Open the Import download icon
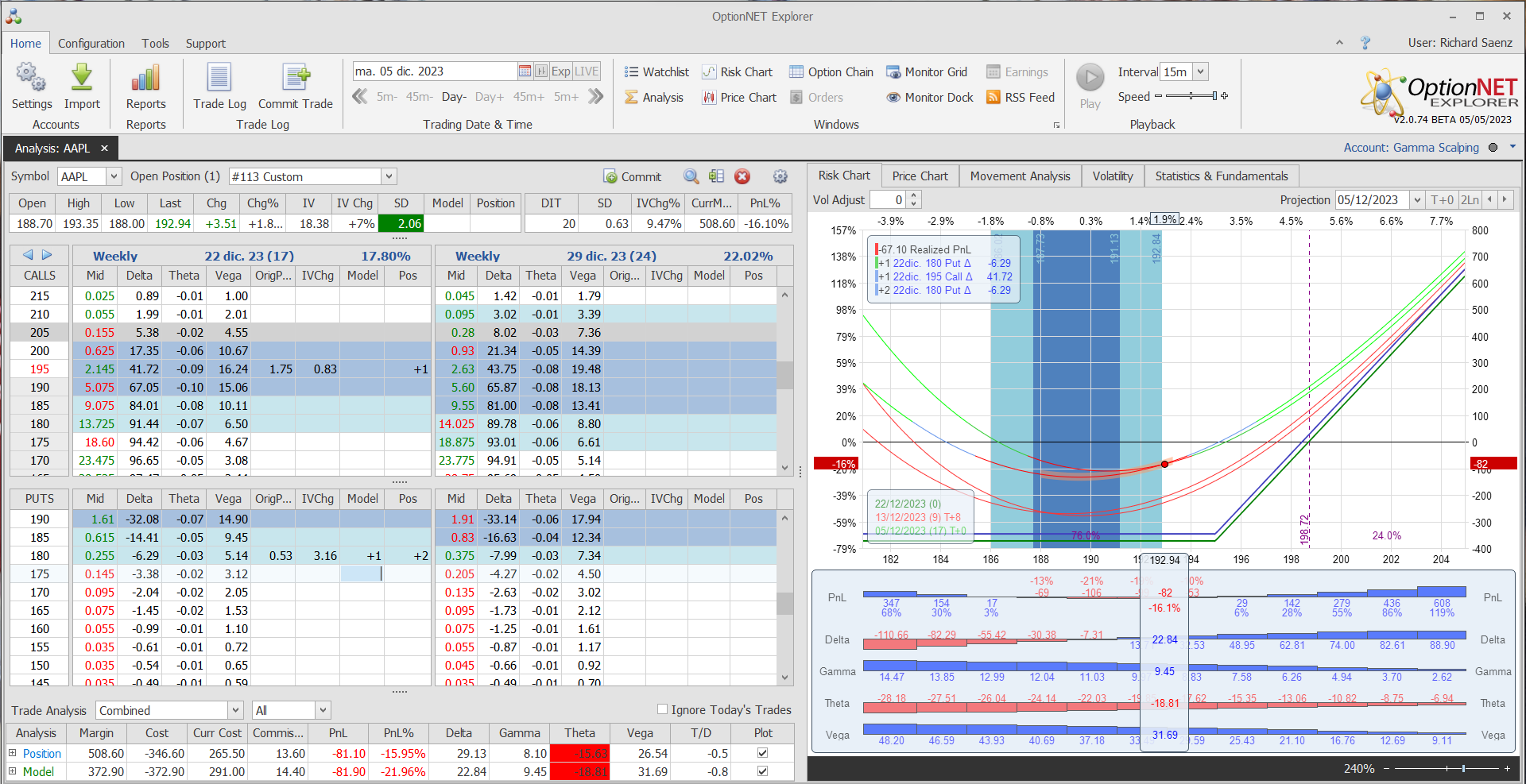 pos(81,77)
